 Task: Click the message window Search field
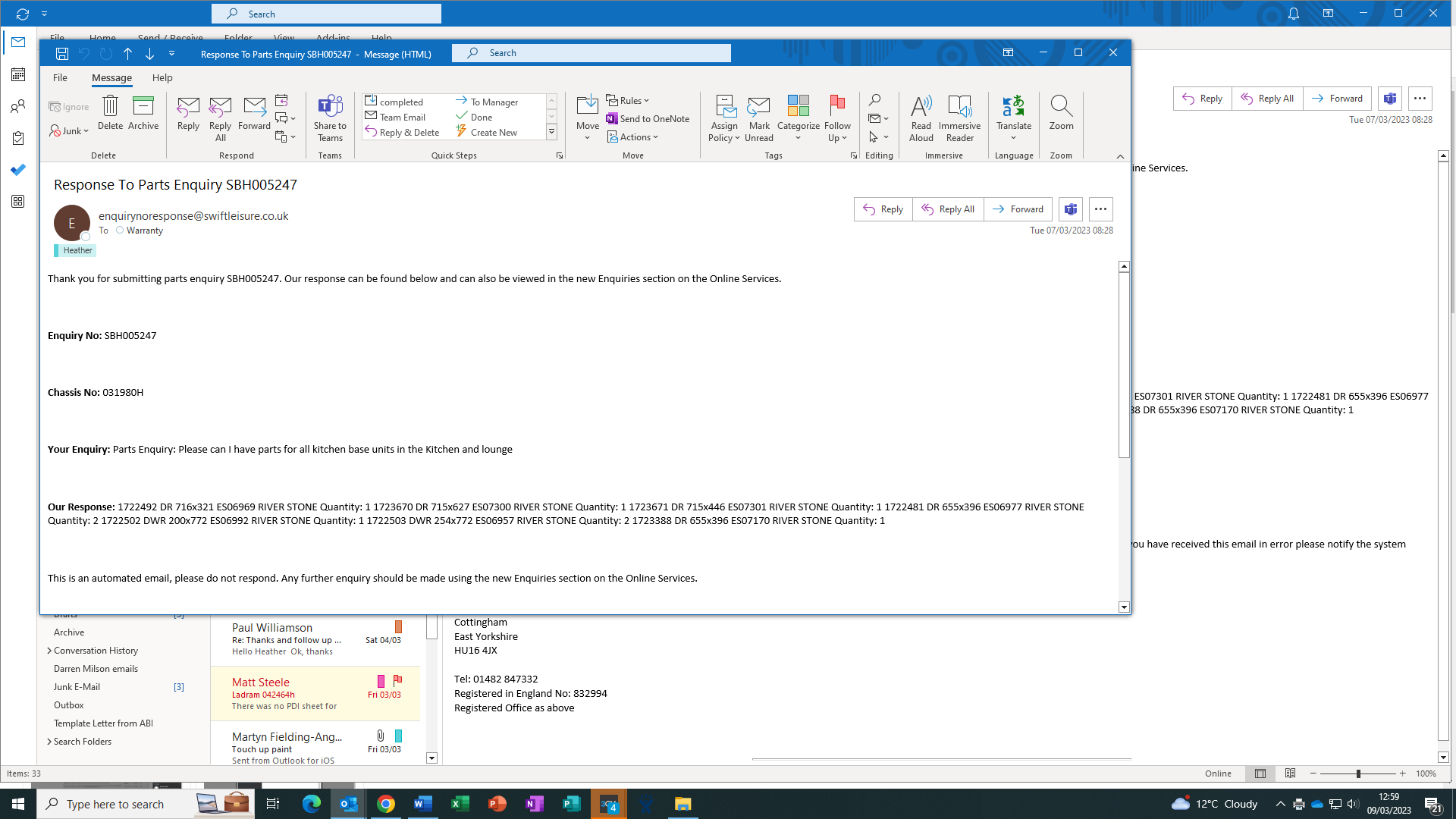(x=591, y=53)
